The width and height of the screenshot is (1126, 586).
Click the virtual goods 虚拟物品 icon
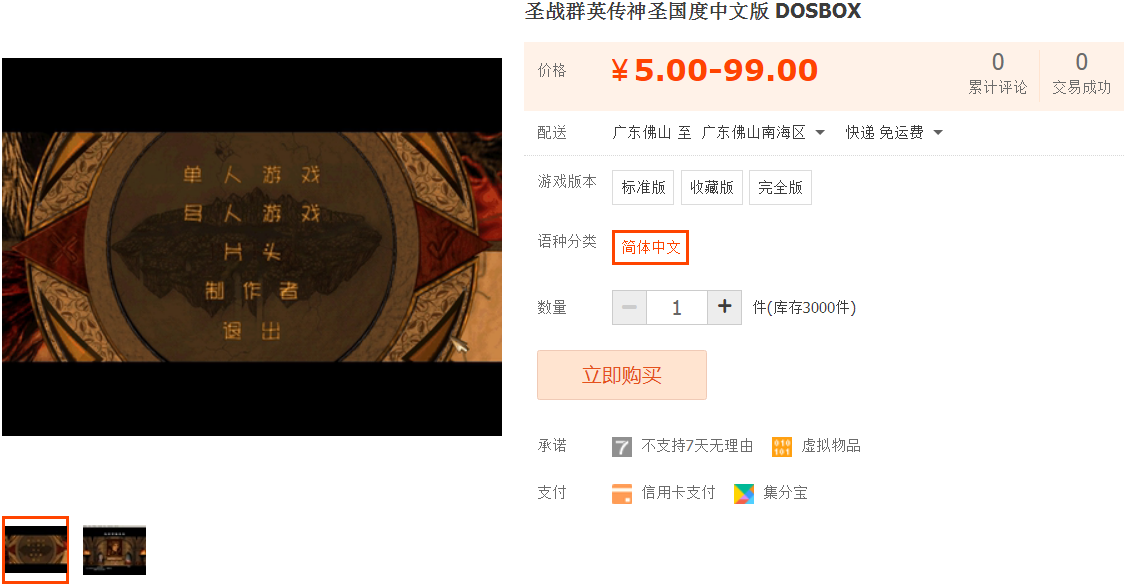coord(781,447)
